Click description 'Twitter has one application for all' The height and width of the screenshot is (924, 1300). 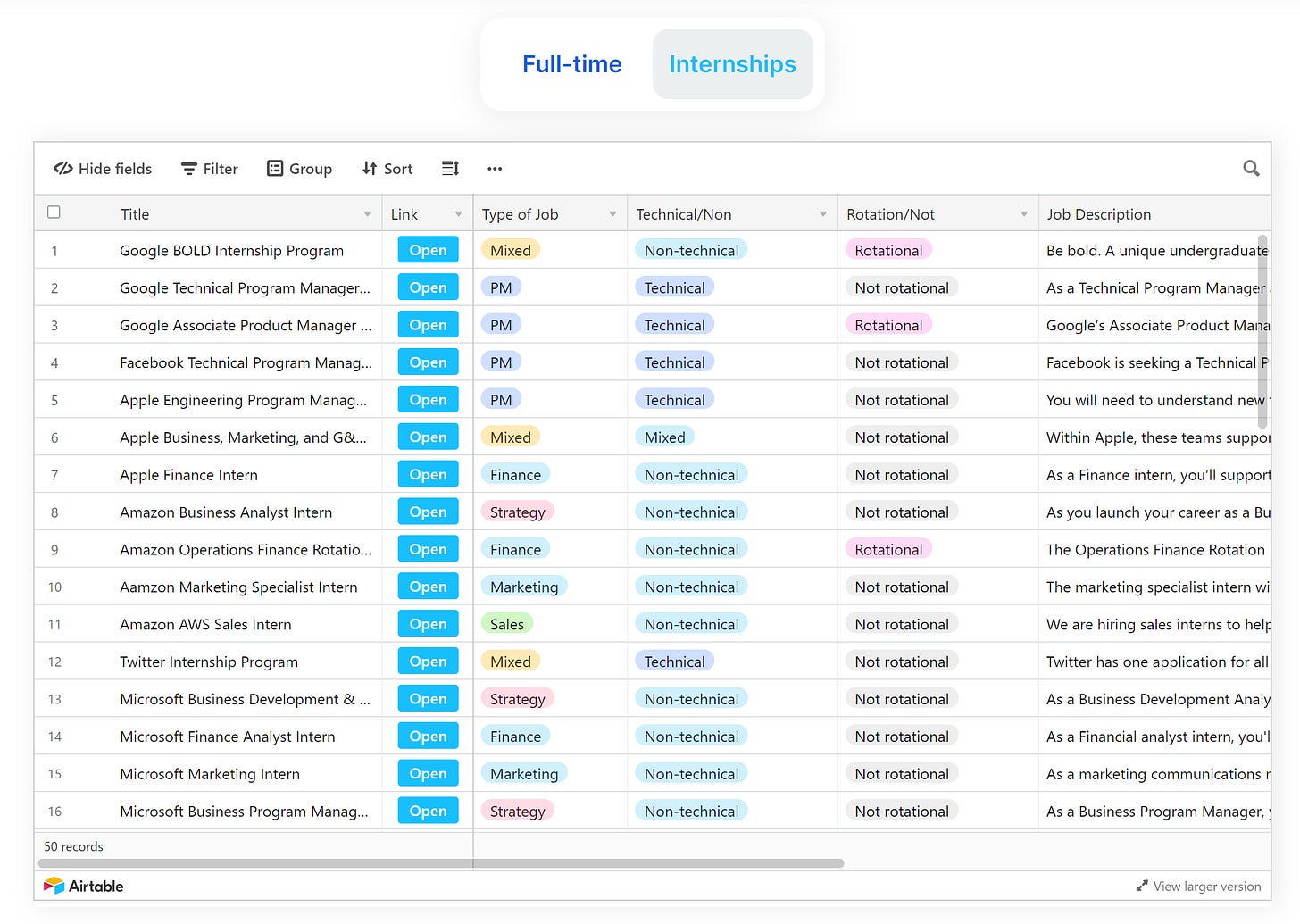pos(1157,662)
